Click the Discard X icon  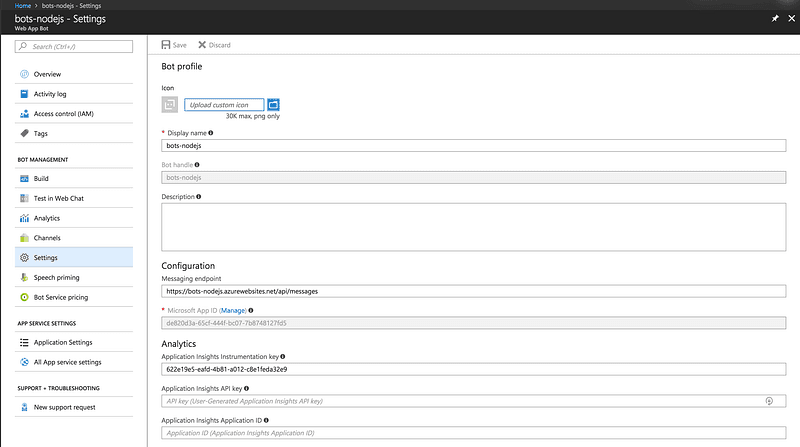coord(202,45)
